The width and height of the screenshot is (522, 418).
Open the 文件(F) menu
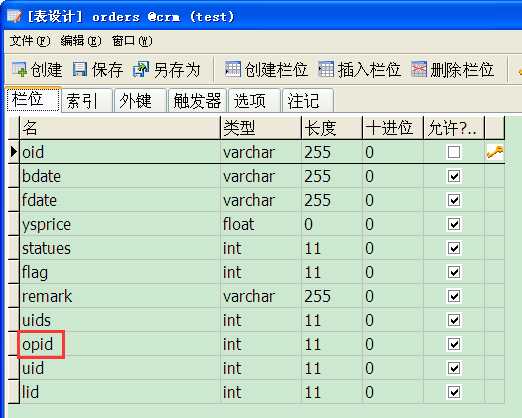30,41
